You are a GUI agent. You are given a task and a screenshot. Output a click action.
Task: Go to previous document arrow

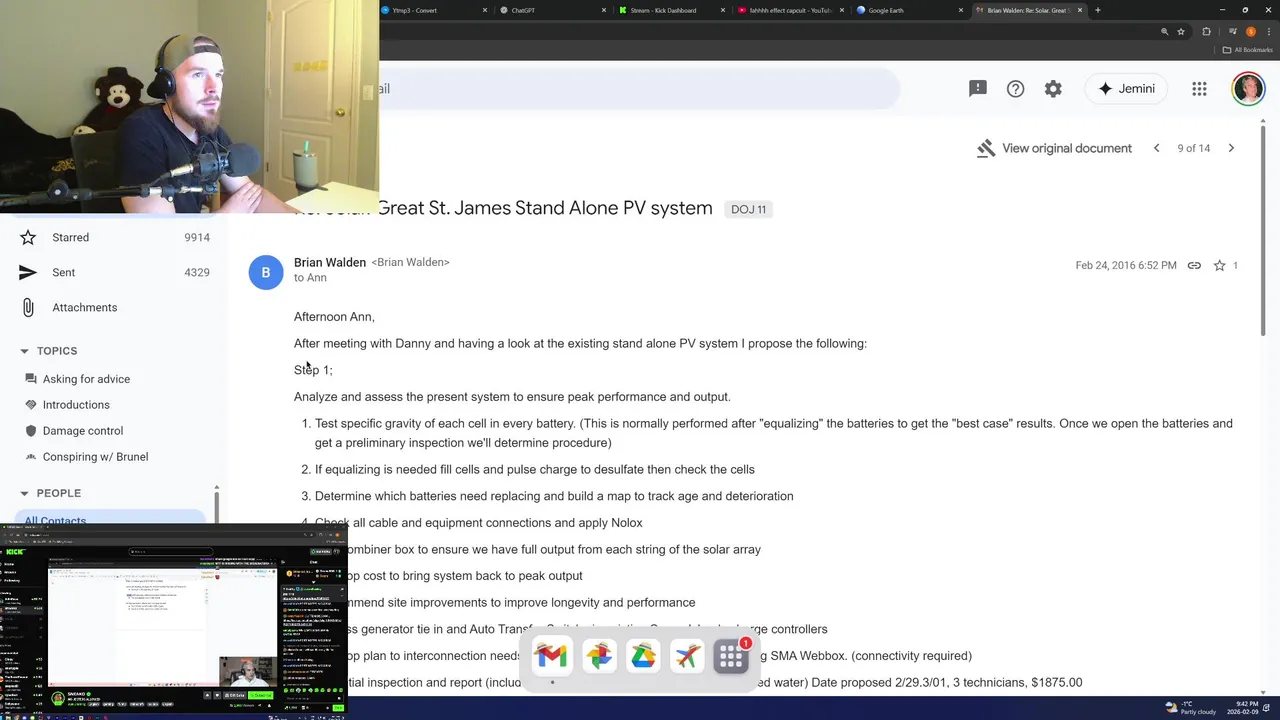point(1156,148)
